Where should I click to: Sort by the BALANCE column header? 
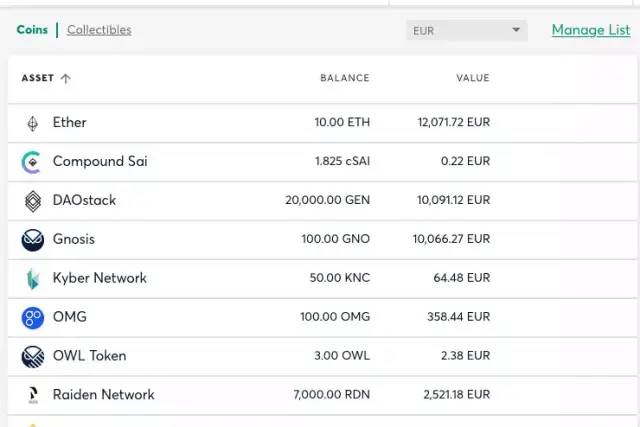pos(345,78)
